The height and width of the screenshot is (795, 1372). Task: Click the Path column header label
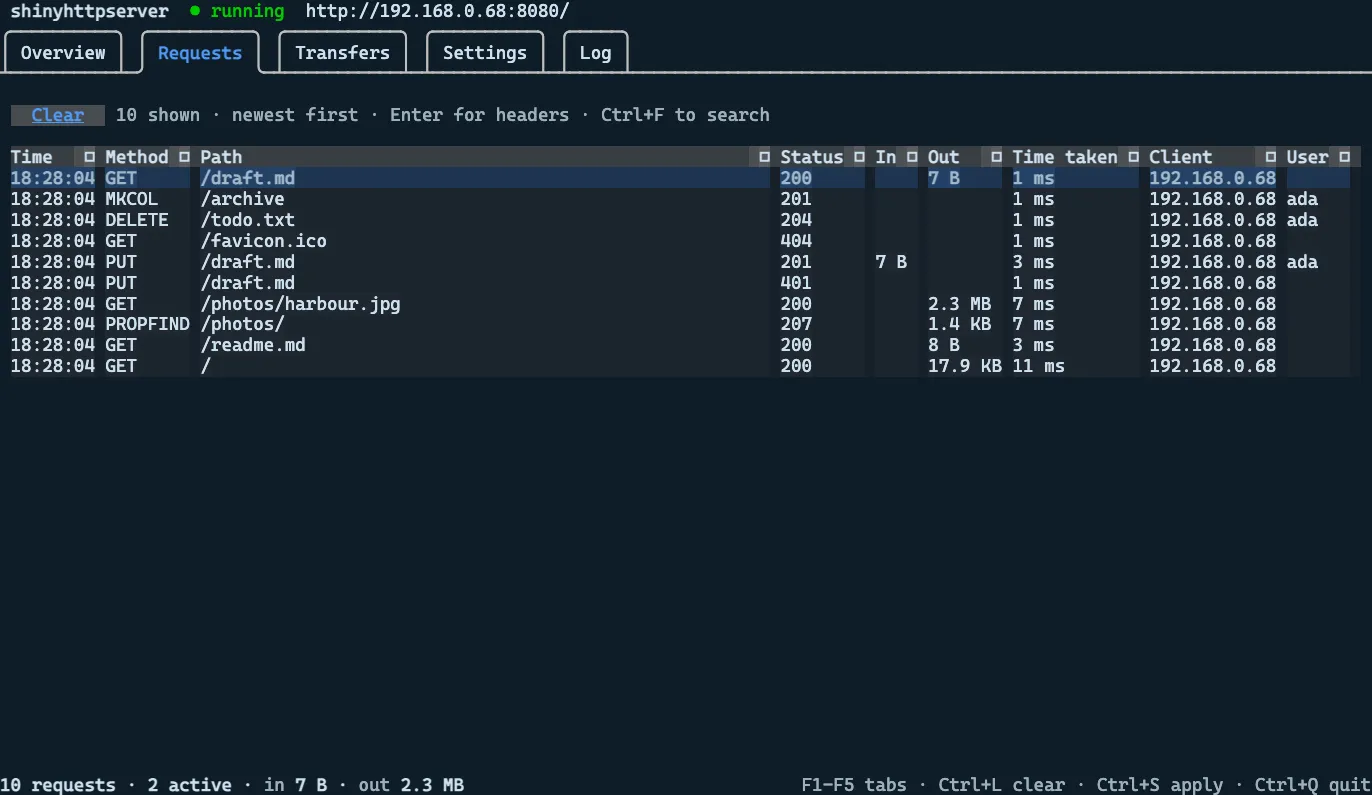click(x=221, y=157)
